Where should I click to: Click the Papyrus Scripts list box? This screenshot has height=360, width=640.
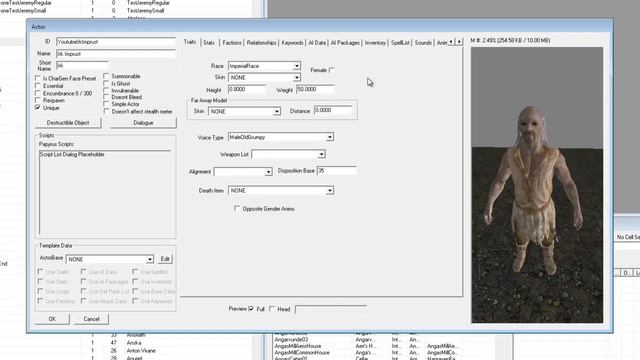(105, 192)
